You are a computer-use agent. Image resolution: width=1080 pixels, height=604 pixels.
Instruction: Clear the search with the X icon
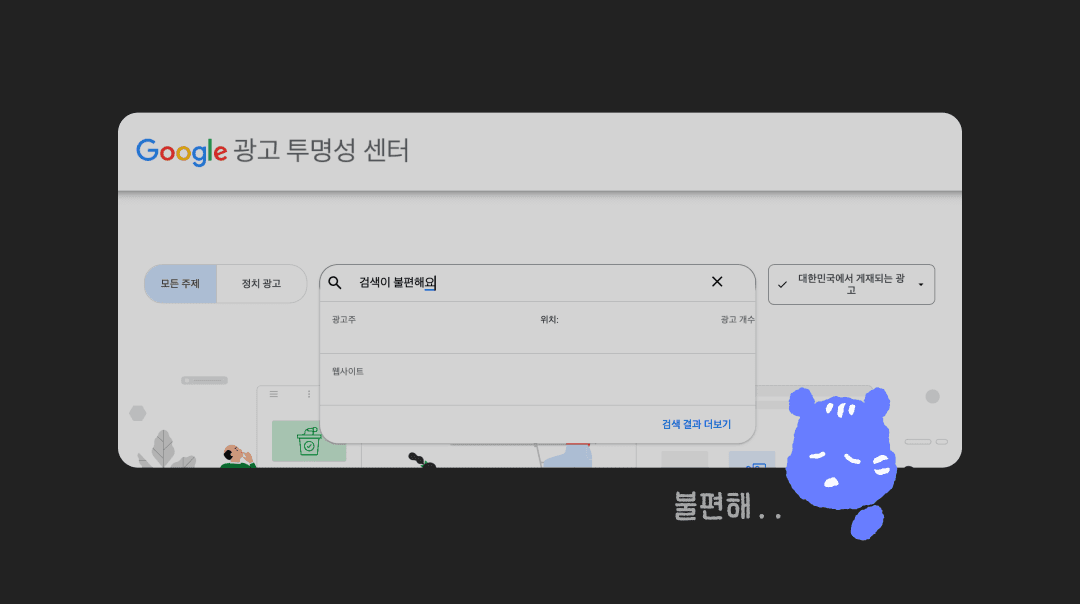click(717, 282)
